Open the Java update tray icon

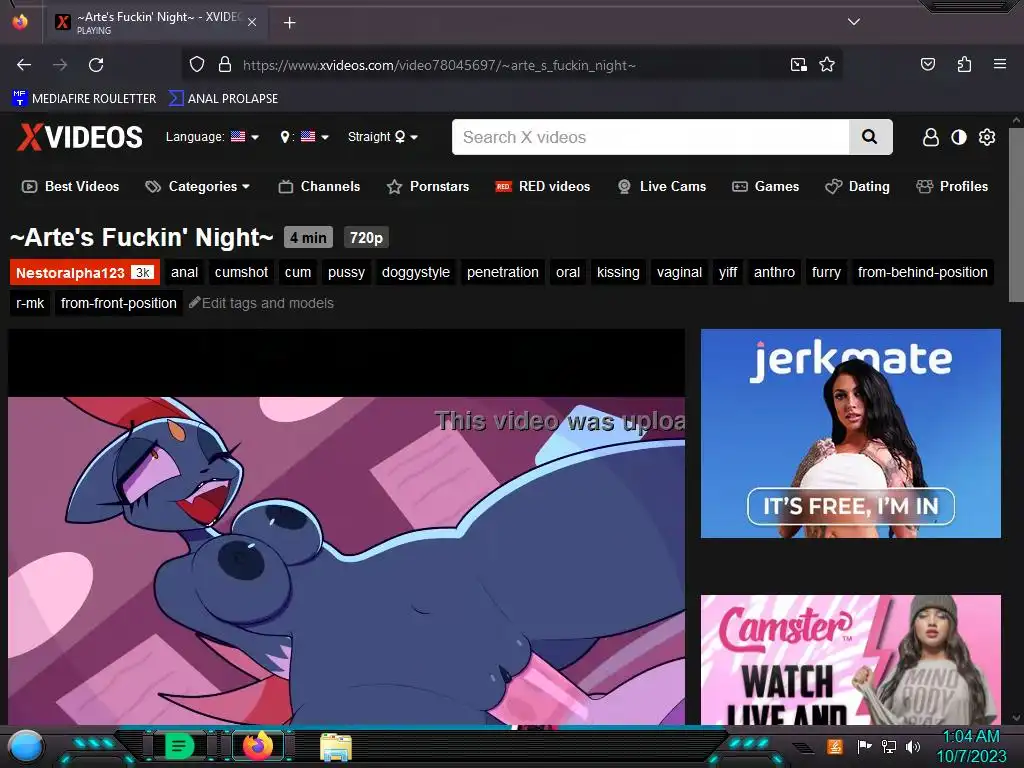(x=835, y=746)
